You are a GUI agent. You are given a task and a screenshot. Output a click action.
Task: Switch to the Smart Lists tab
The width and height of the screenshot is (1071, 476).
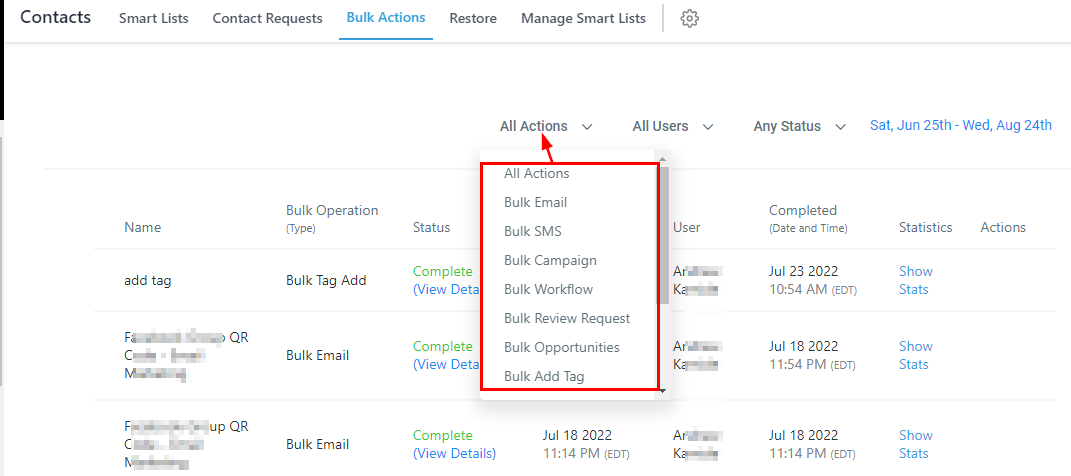(153, 18)
